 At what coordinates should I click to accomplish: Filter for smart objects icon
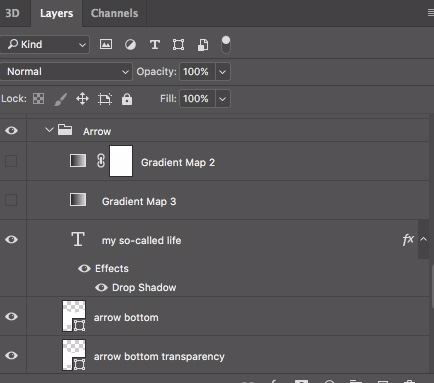(x=203, y=45)
